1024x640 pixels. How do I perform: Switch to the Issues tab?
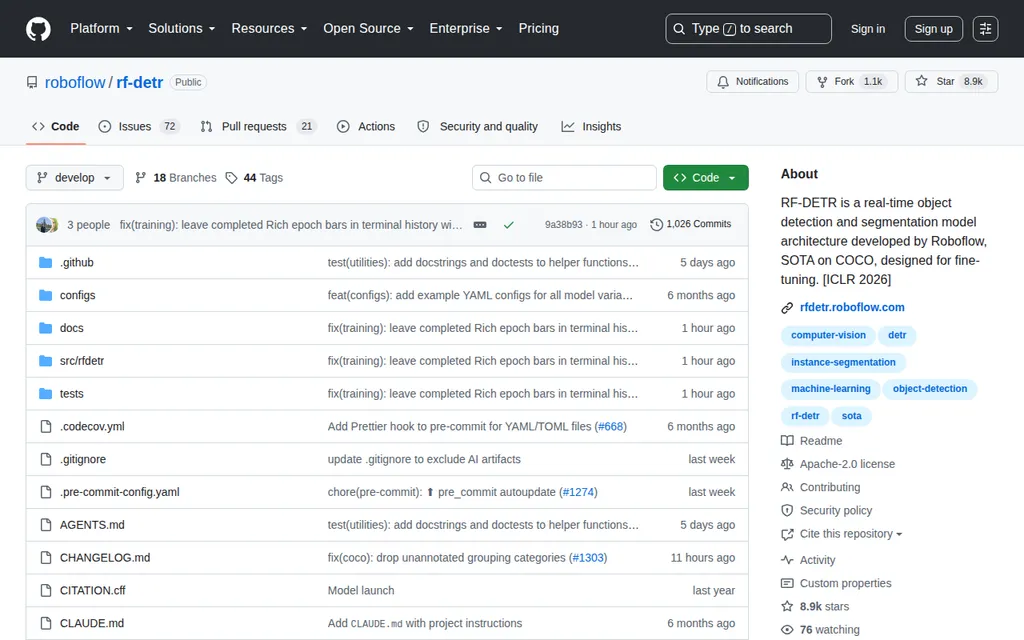(138, 127)
